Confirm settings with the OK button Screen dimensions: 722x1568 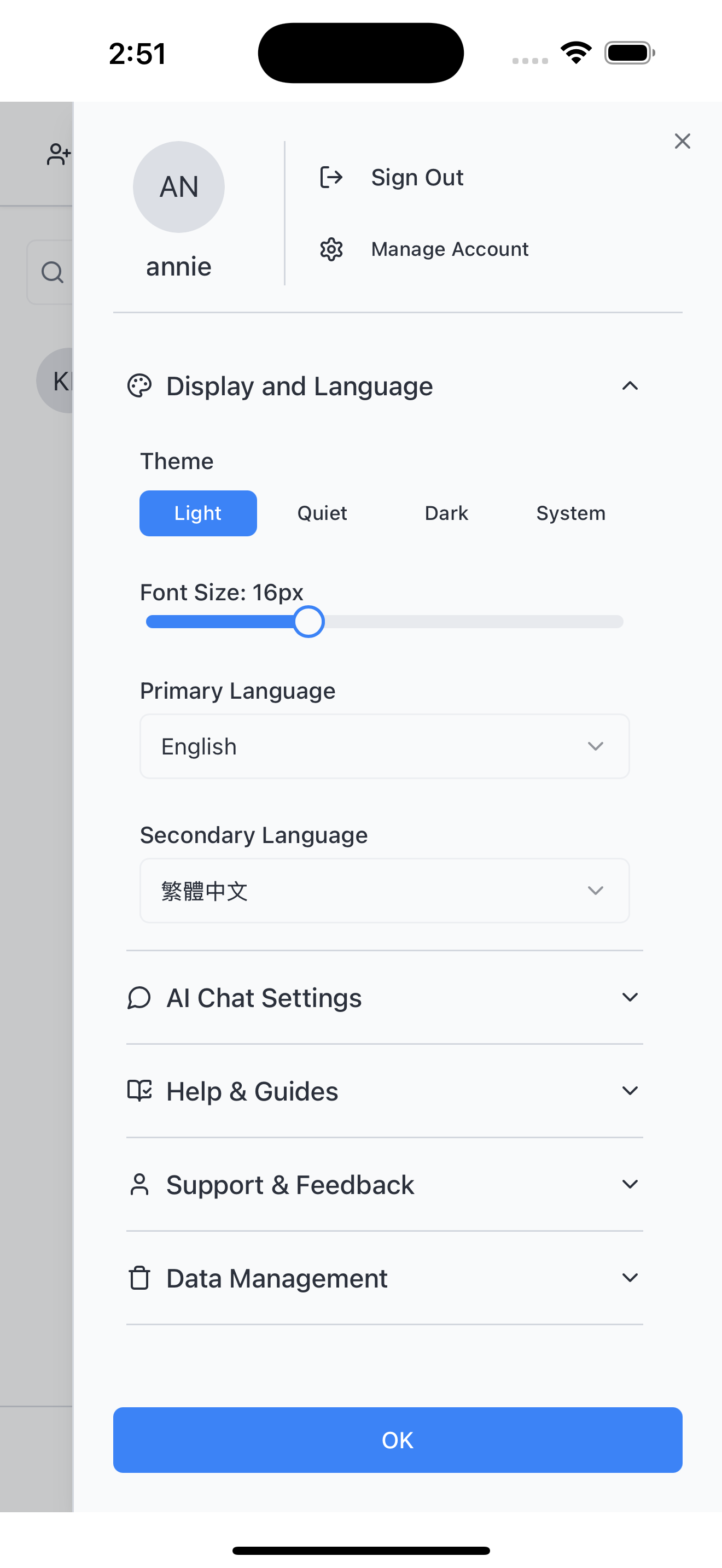(x=397, y=1440)
